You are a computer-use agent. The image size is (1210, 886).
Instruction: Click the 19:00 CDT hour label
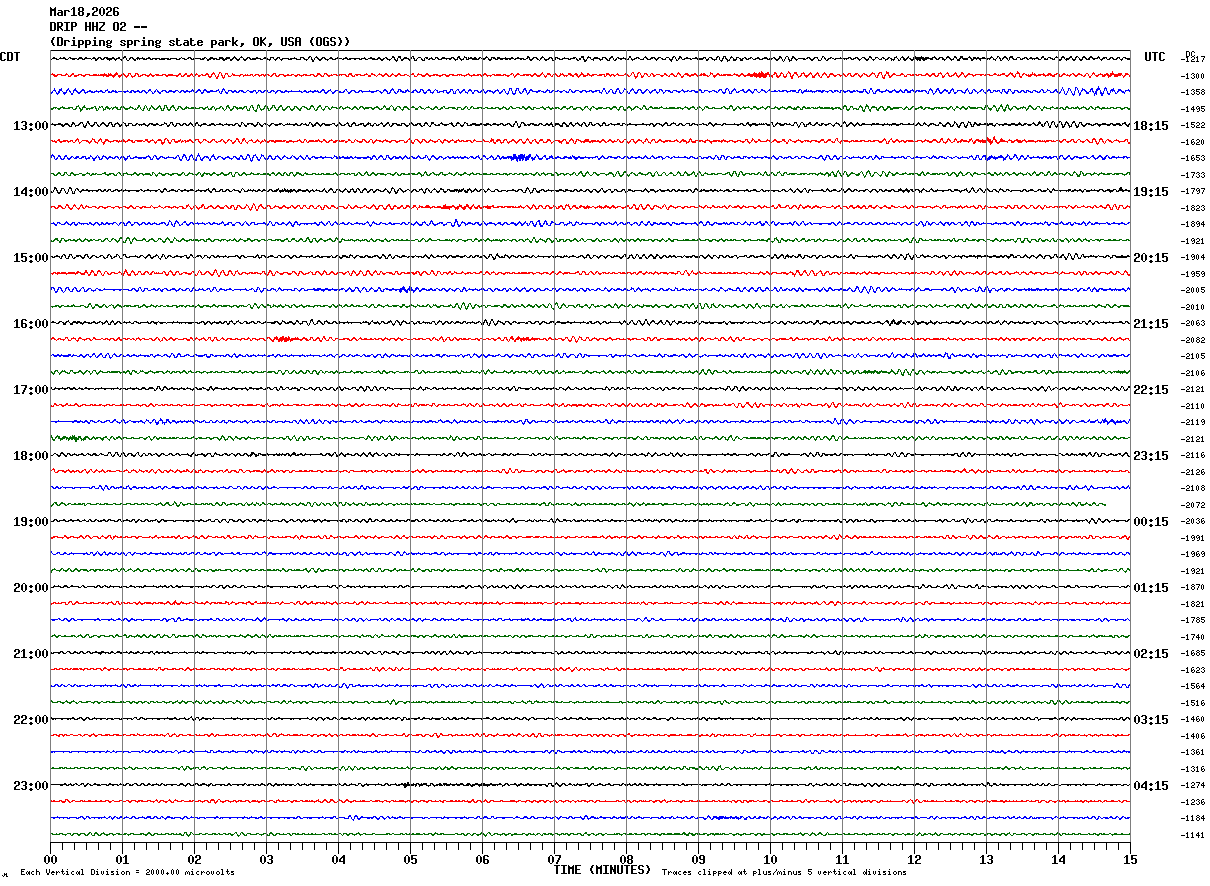30,522
